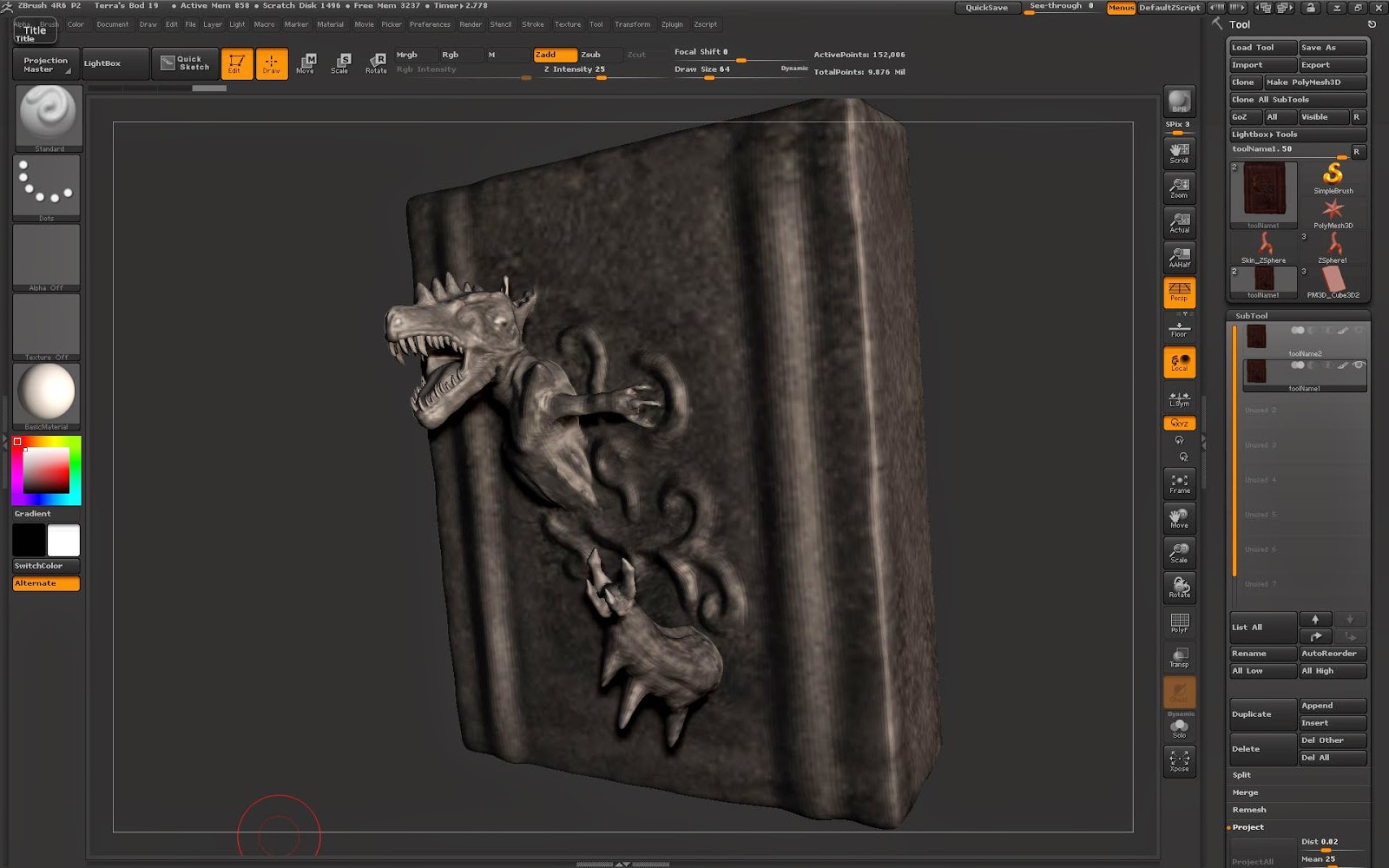Open the Document menu
Viewport: 1389px width, 868px height.
pyautogui.click(x=112, y=24)
